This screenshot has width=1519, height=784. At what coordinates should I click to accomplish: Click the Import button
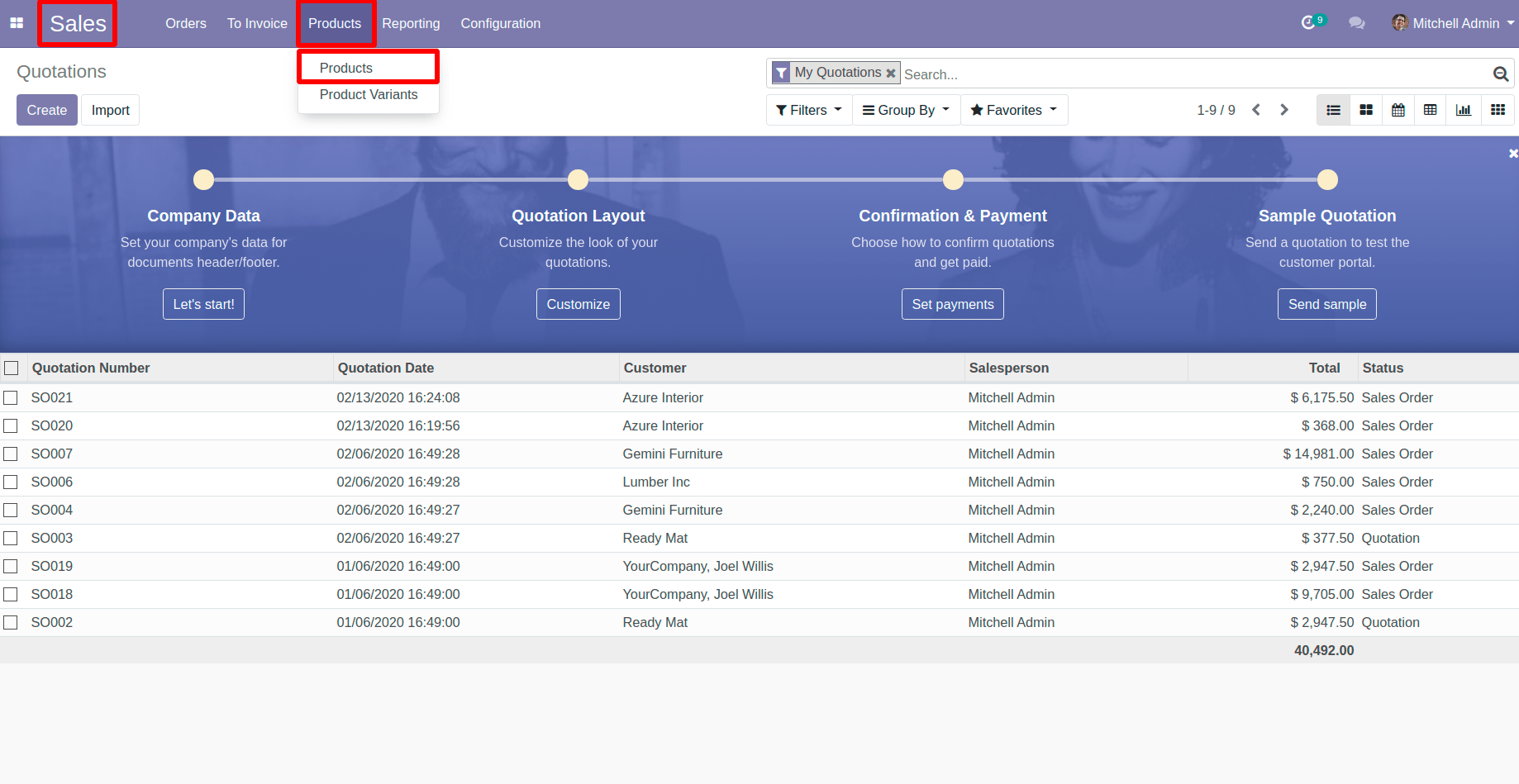coord(111,110)
